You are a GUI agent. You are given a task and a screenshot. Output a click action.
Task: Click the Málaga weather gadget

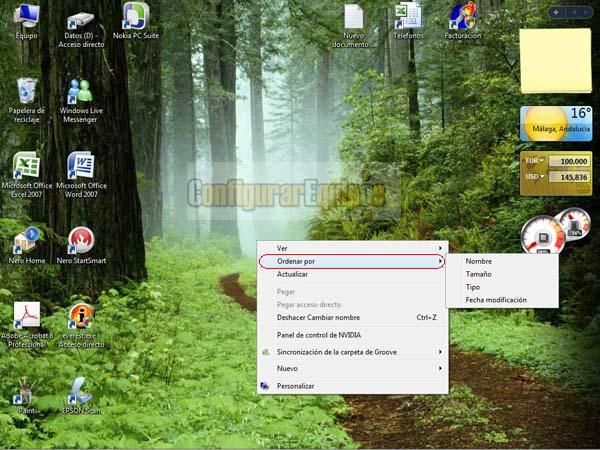pyautogui.click(x=556, y=124)
